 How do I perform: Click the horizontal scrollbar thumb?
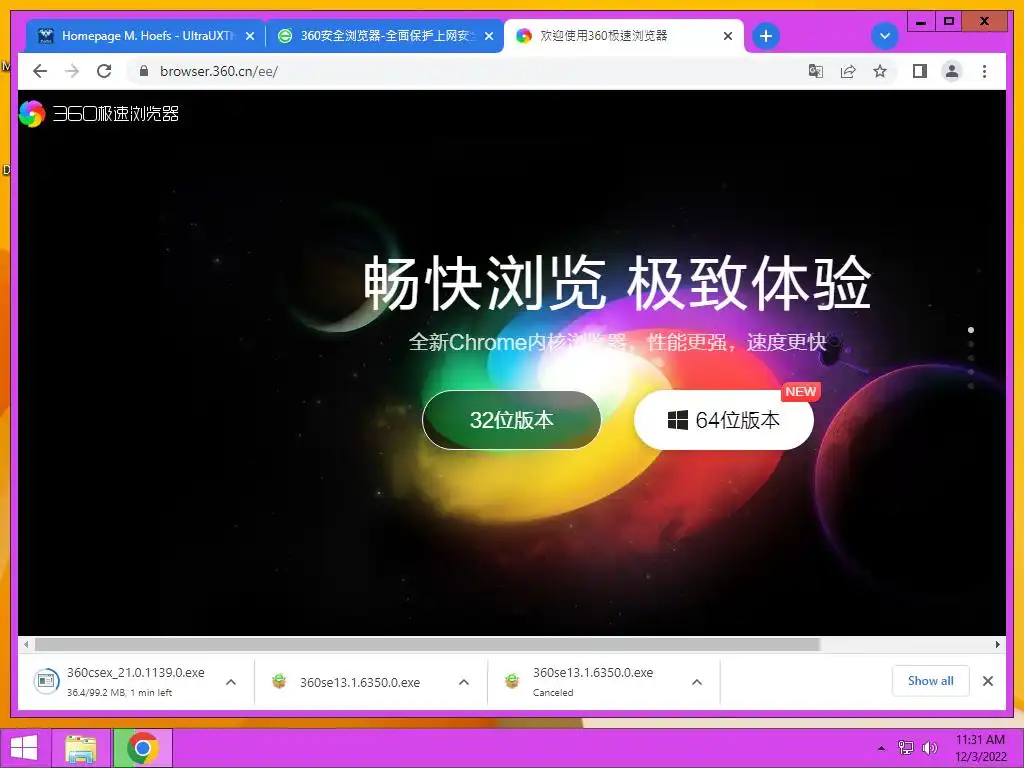click(427, 645)
